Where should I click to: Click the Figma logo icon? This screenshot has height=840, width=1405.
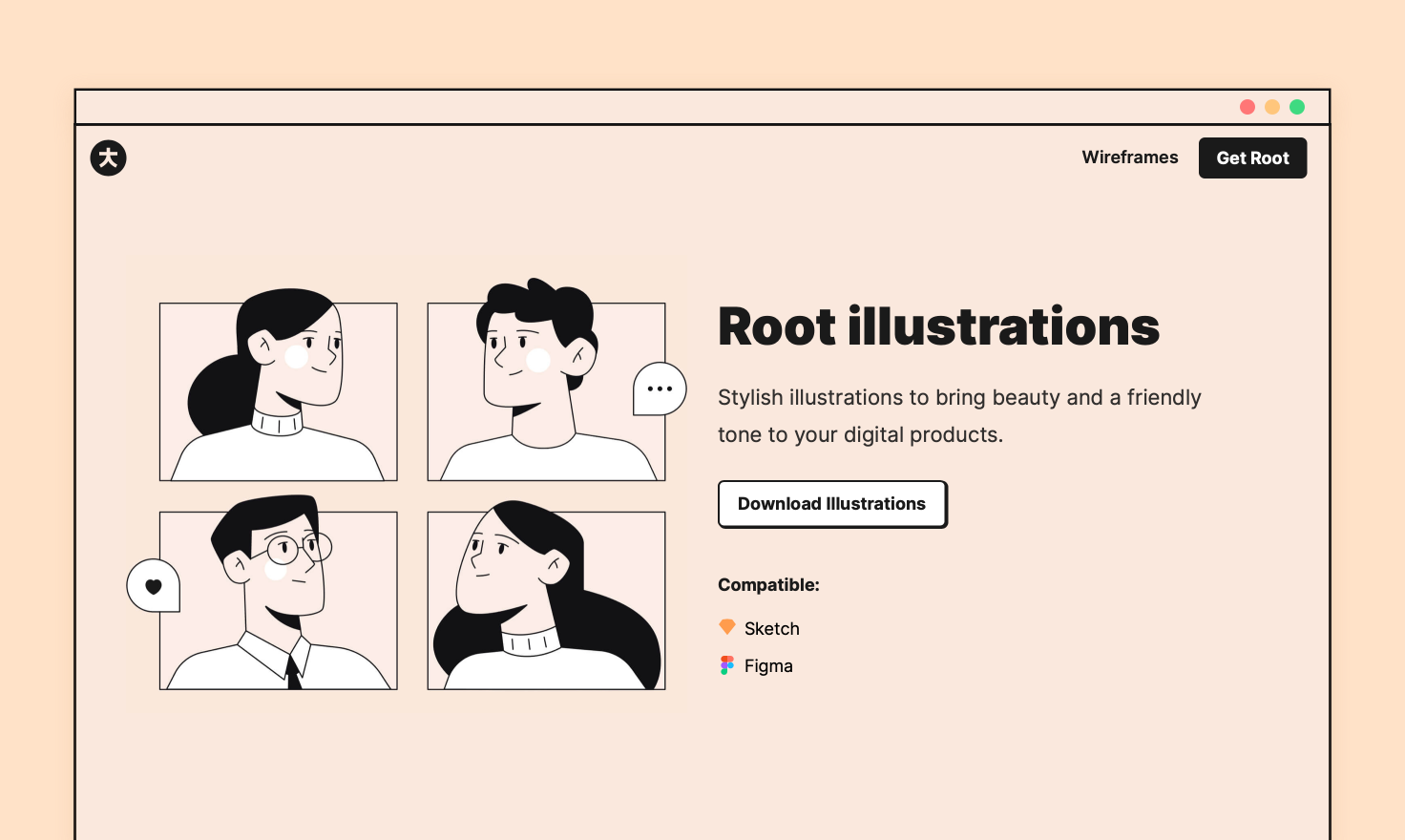point(726,664)
